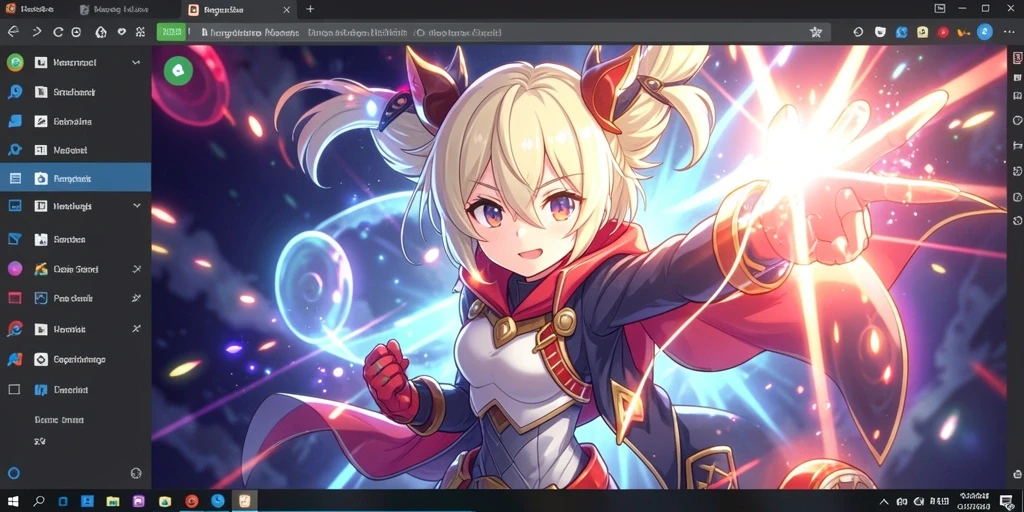Image resolution: width=1024 pixels, height=512 pixels.
Task: Click the red window icon in the sidebar
Action: pyautogui.click(x=14, y=298)
